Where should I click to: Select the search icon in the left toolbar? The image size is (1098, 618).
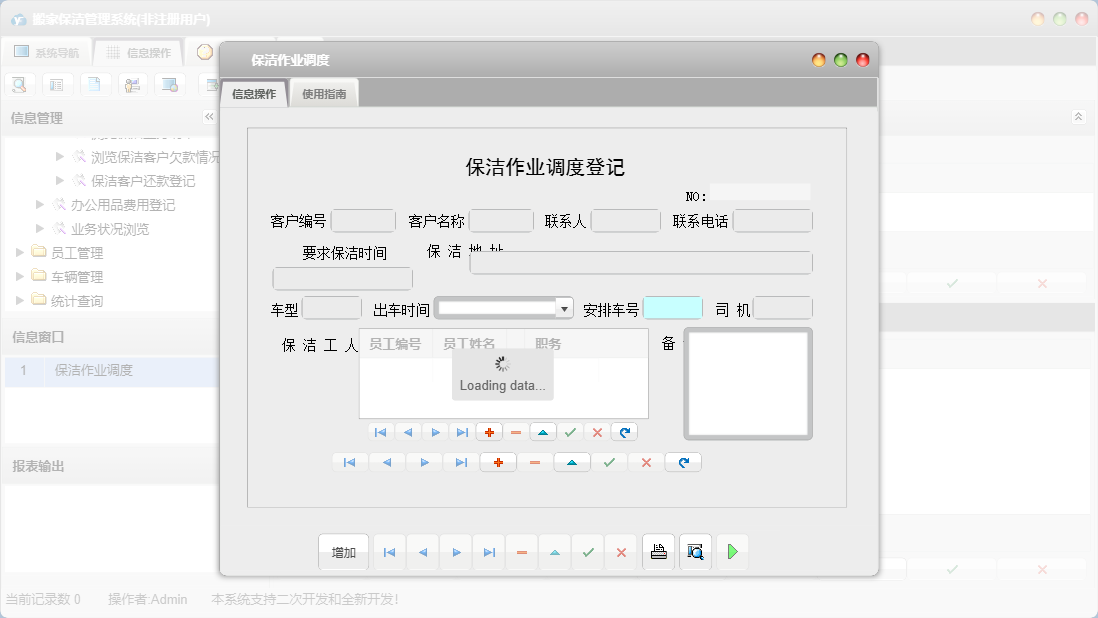pos(19,84)
